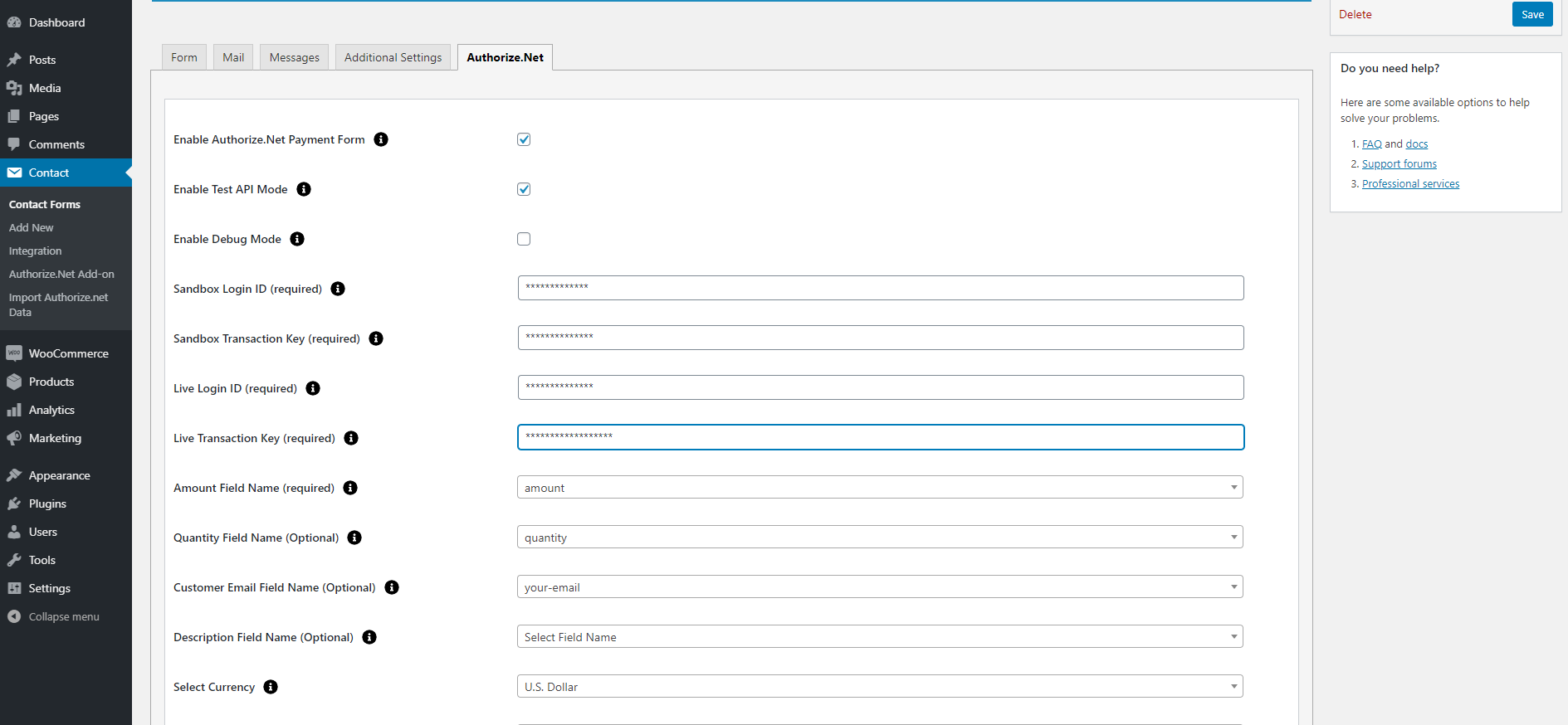Open Integration submenu item
This screenshot has width=1568, height=725.
pos(36,251)
